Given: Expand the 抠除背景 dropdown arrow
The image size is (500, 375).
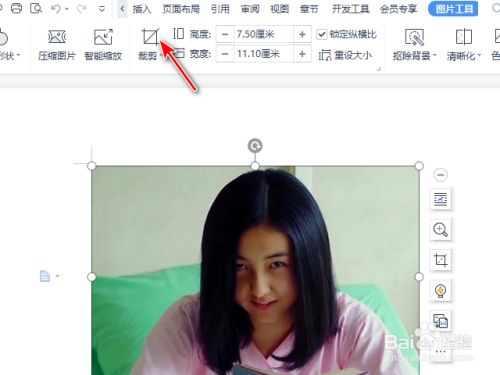Looking at the screenshot, I should click(435, 56).
